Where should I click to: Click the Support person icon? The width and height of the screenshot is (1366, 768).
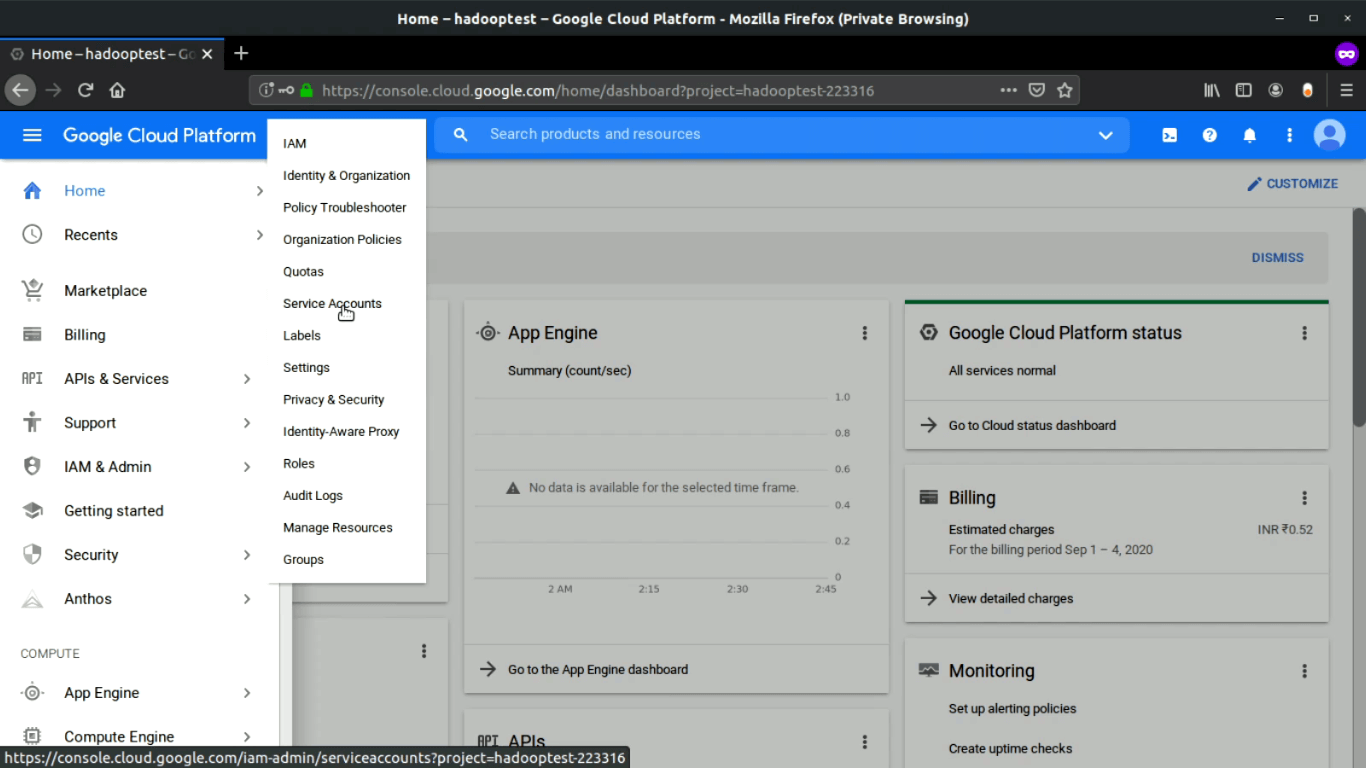32,423
